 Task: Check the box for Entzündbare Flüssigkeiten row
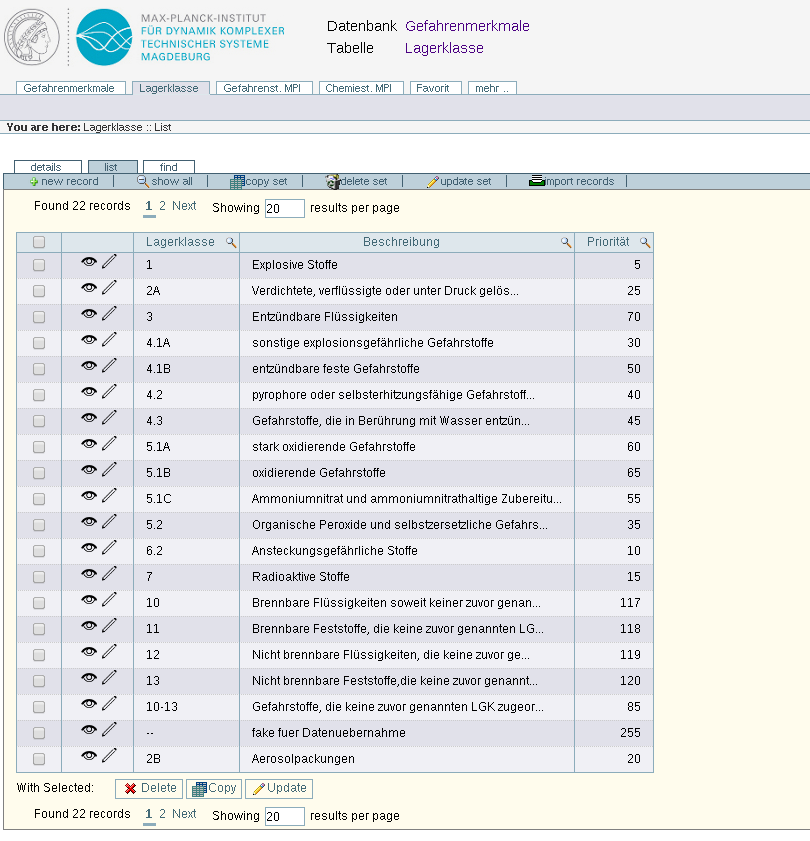(39, 317)
